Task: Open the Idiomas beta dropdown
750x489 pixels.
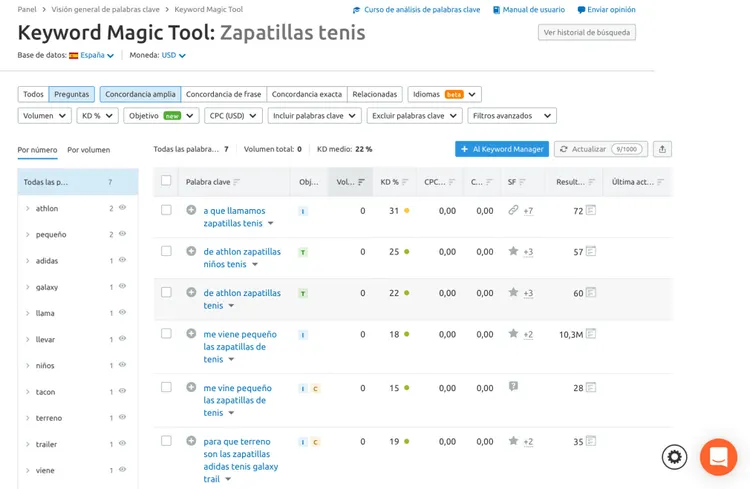Action: (444, 94)
